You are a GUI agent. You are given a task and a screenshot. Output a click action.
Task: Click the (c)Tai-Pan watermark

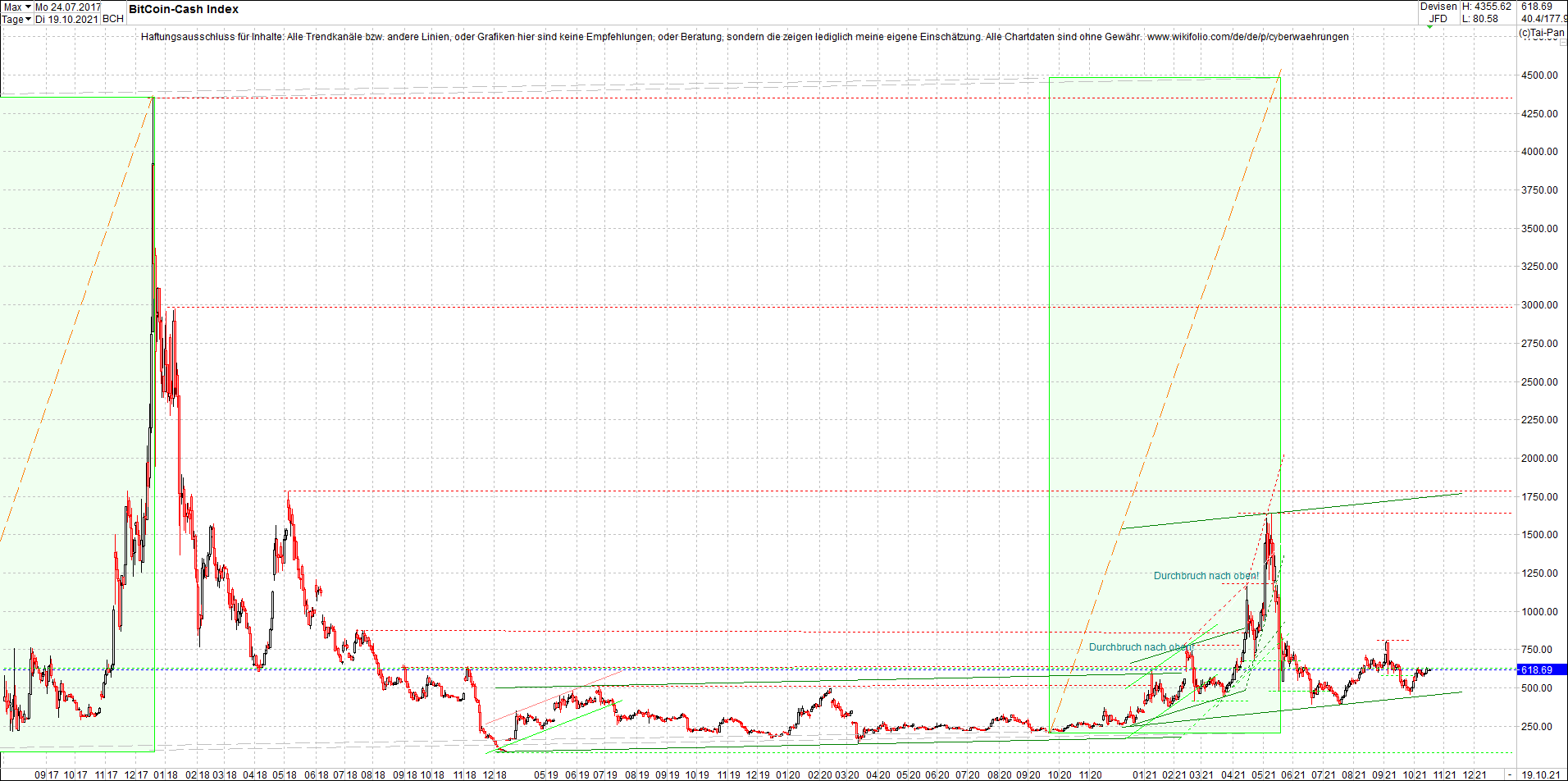(1540, 30)
